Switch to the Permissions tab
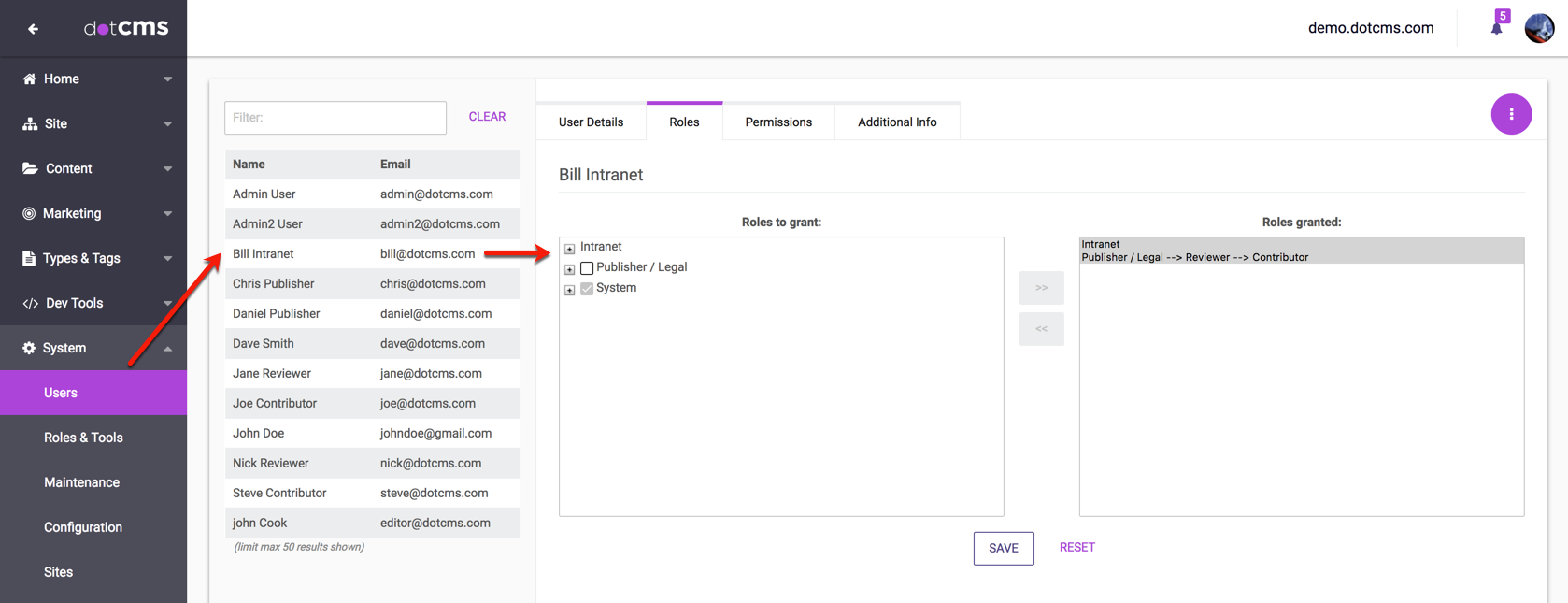 coord(777,122)
